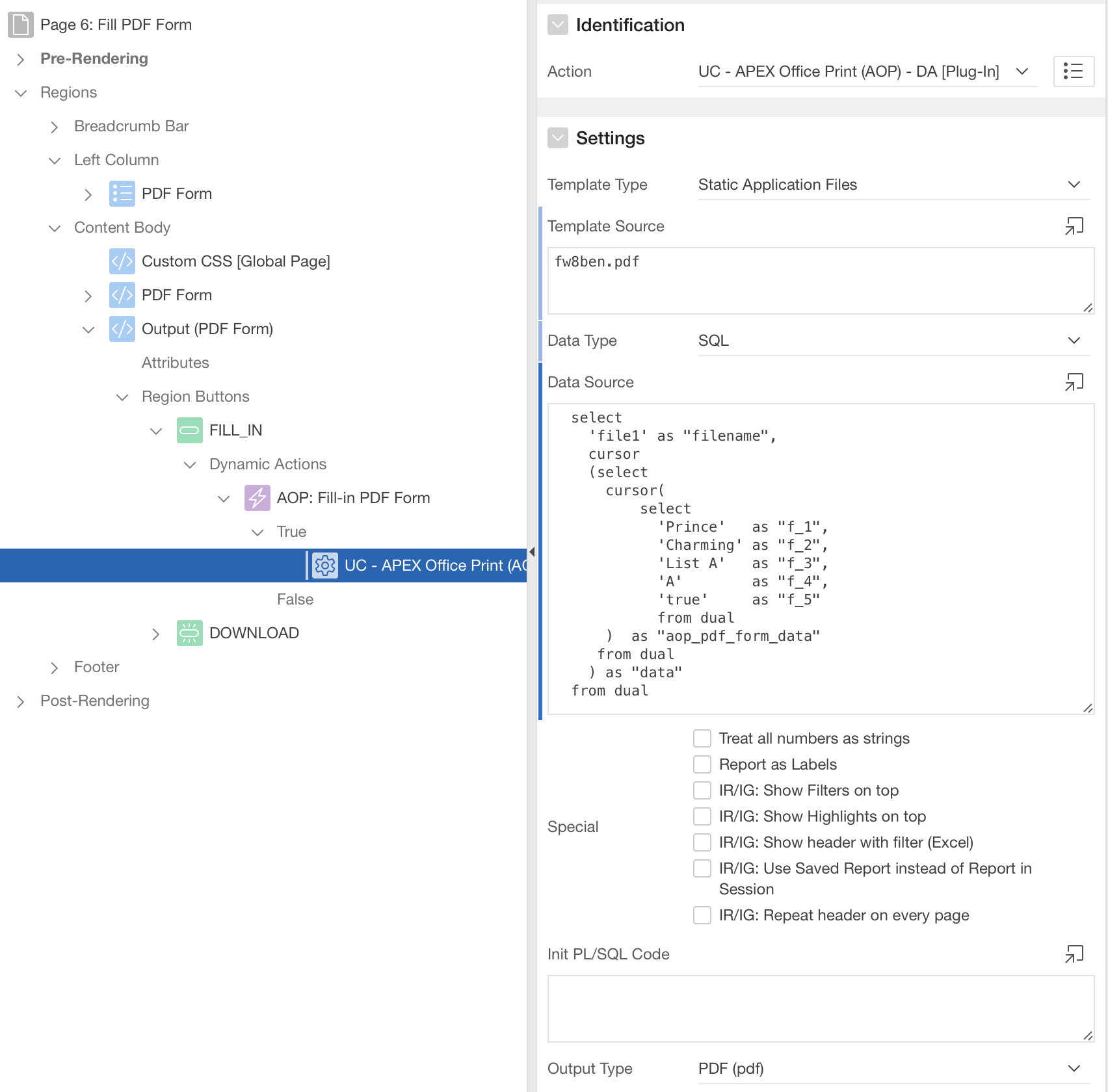Viewport: 1108px width, 1092px height.
Task: Toggle IR/IG: Repeat header on every page
Action: pyautogui.click(x=702, y=915)
